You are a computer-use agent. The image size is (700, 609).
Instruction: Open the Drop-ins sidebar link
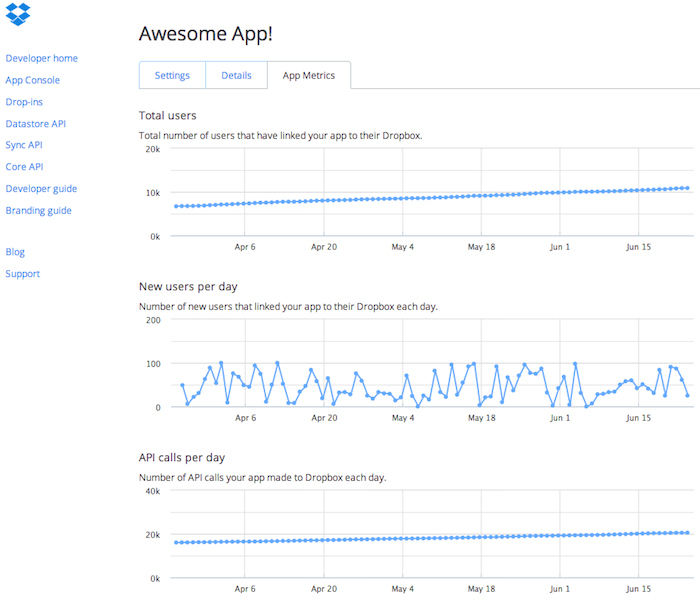(24, 102)
